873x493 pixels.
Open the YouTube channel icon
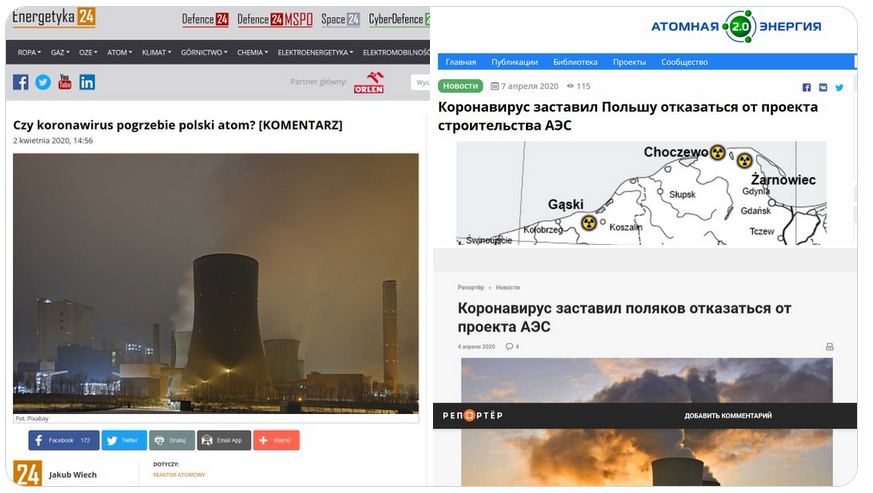click(65, 82)
